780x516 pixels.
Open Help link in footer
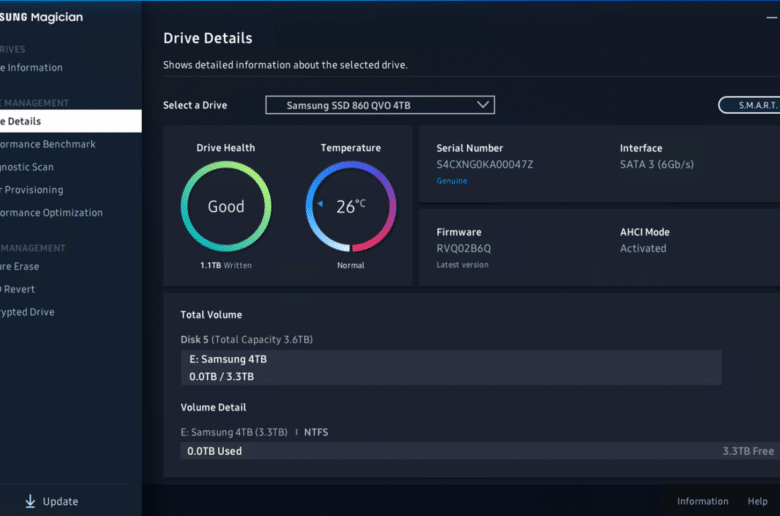click(x=758, y=502)
